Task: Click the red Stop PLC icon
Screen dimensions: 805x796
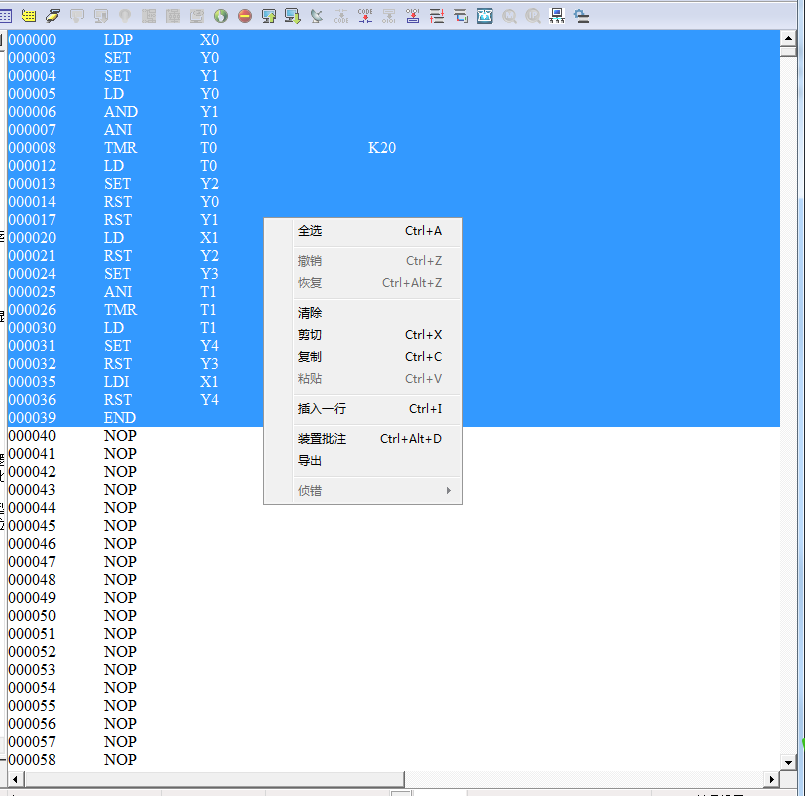Action: pyautogui.click(x=245, y=16)
